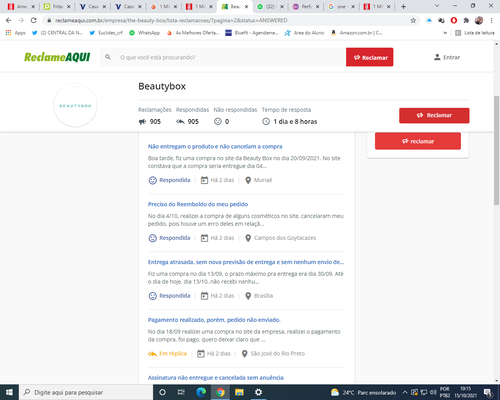Reload the current page
500x400 pixels.
pyautogui.click(x=34, y=21)
